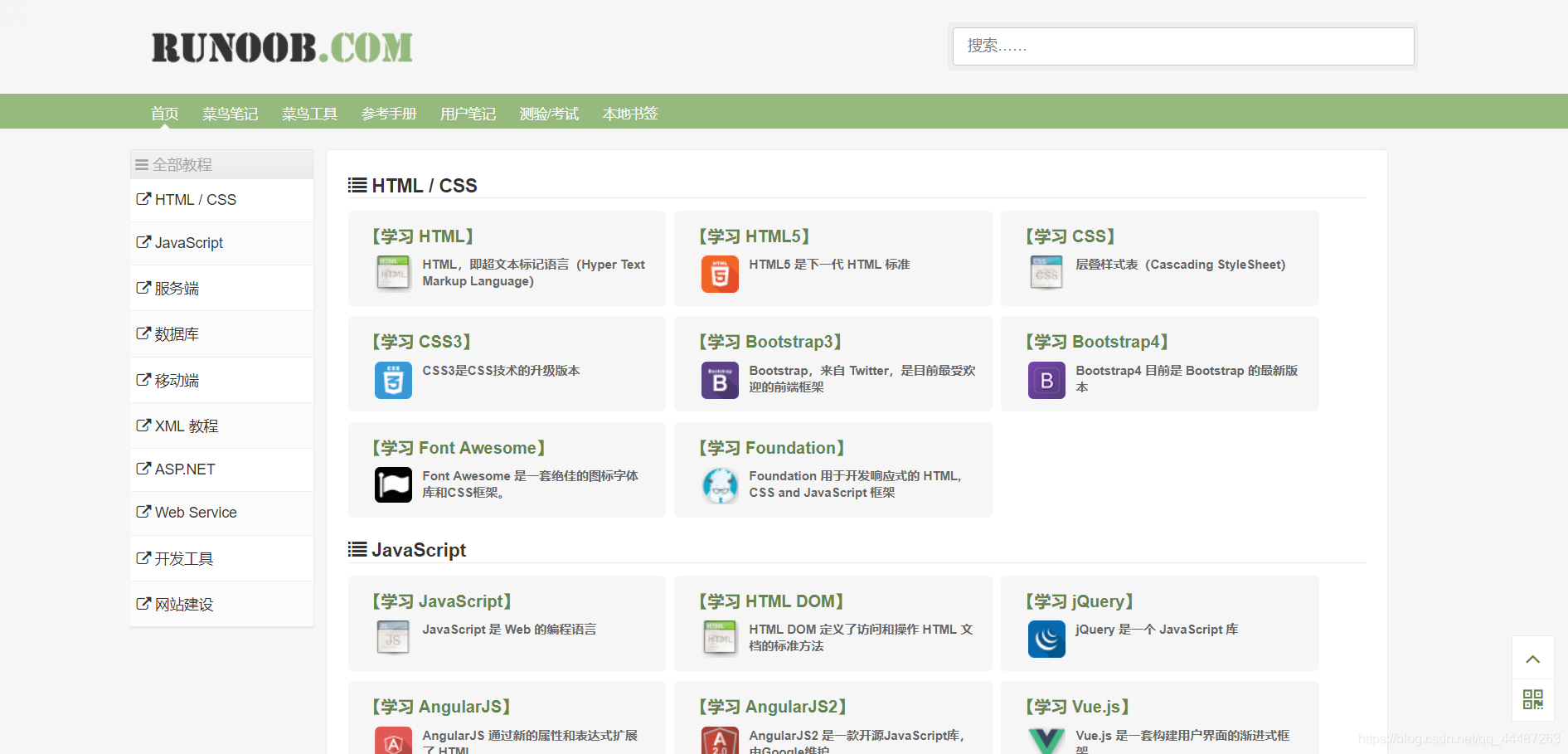Click the Bootstrap3 B icon
Screen dimensions: 1568x754
point(720,380)
